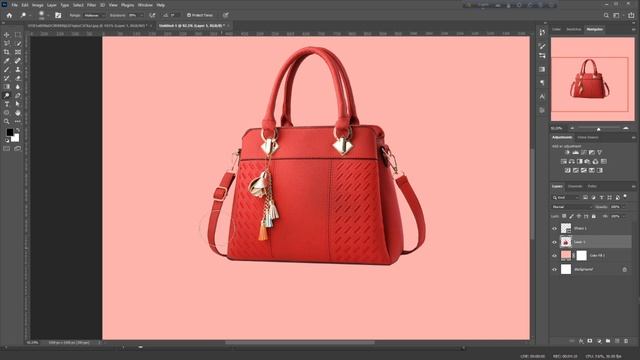Switch to the Channels tab

tap(575, 187)
